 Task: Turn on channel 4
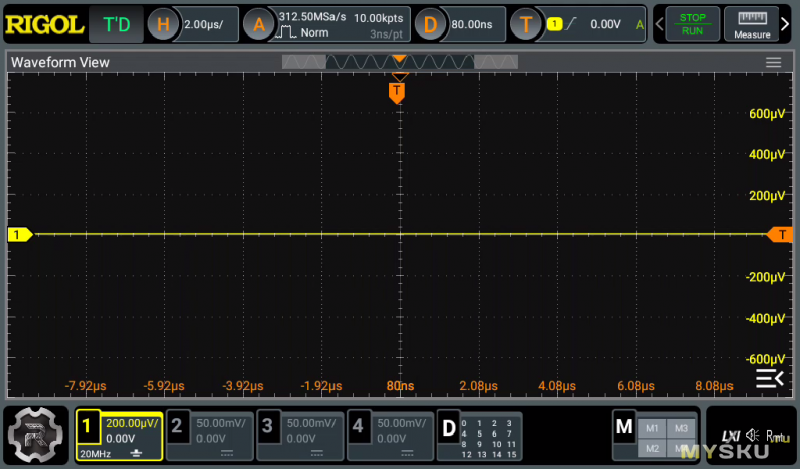point(359,429)
